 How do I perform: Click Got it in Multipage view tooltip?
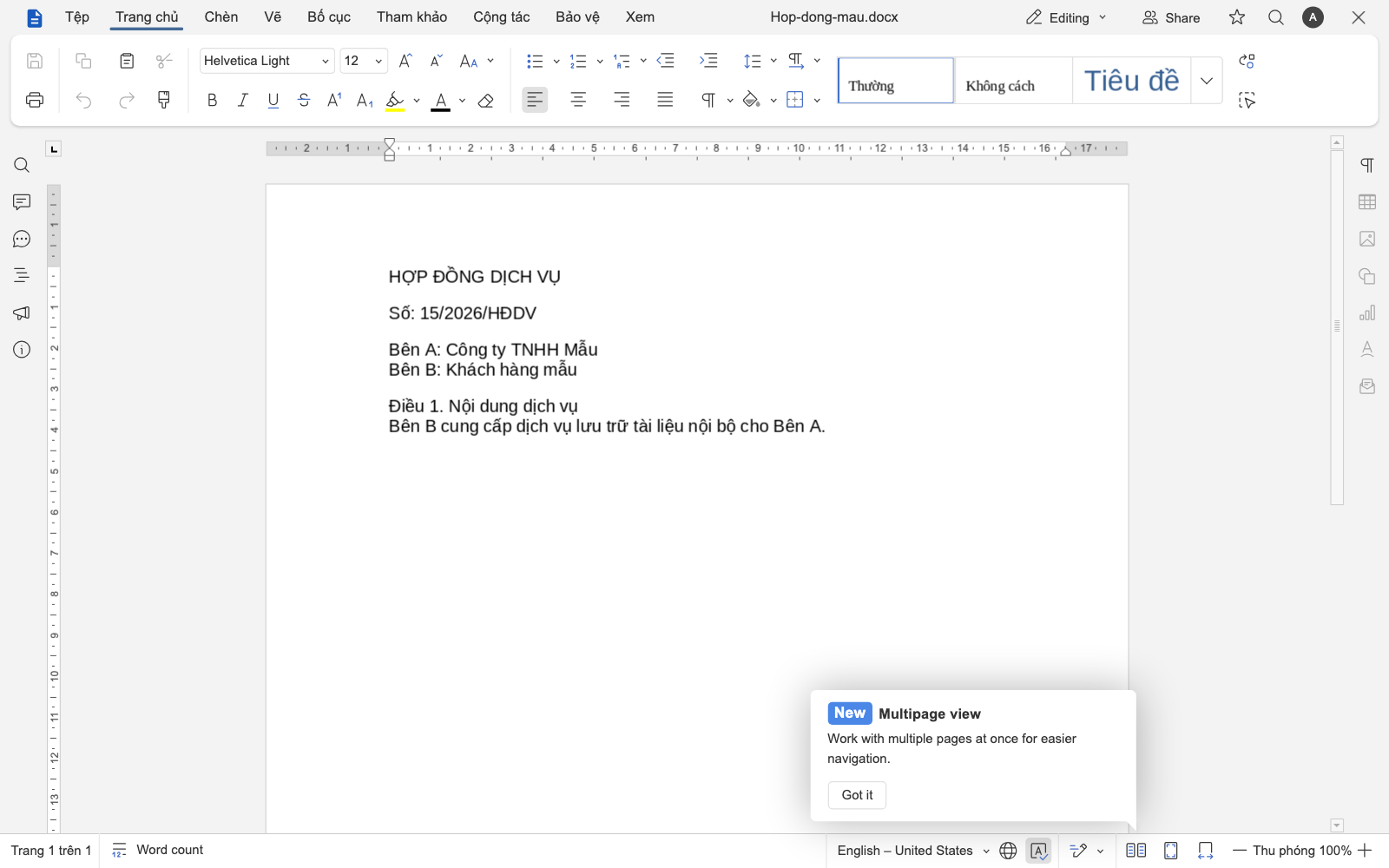(857, 795)
